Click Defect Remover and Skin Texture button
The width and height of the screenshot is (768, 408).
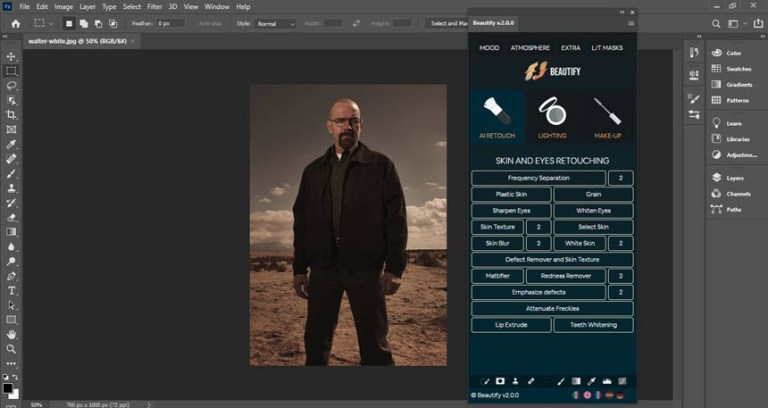[552, 260]
